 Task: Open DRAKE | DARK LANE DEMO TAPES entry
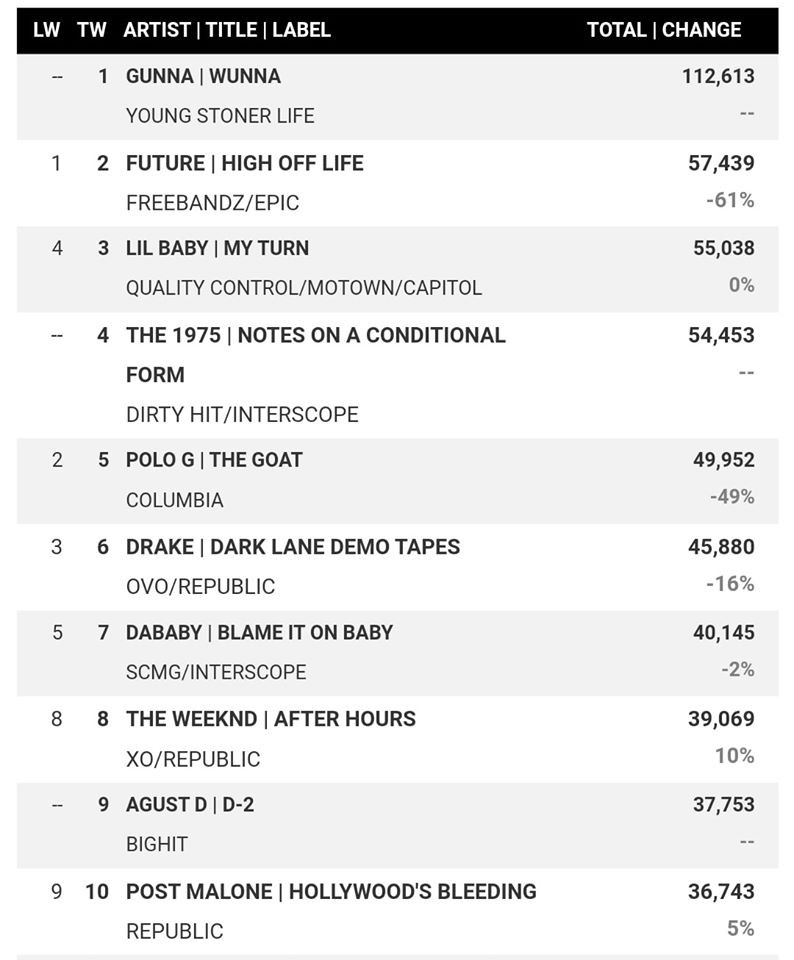tap(292, 547)
